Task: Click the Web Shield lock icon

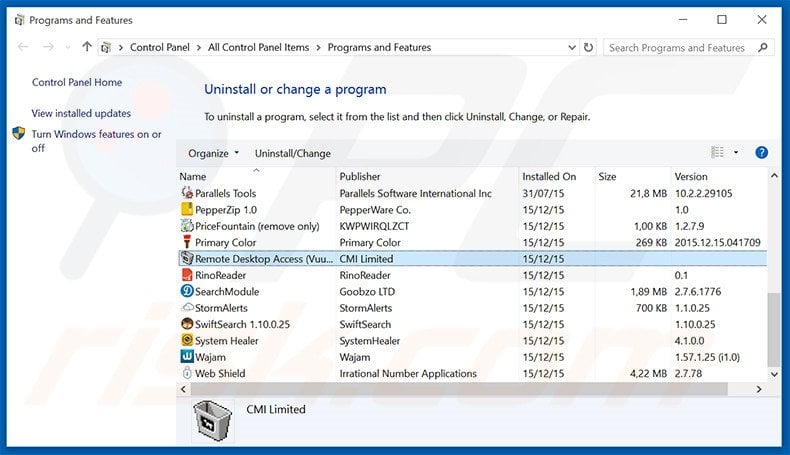Action: tap(187, 373)
